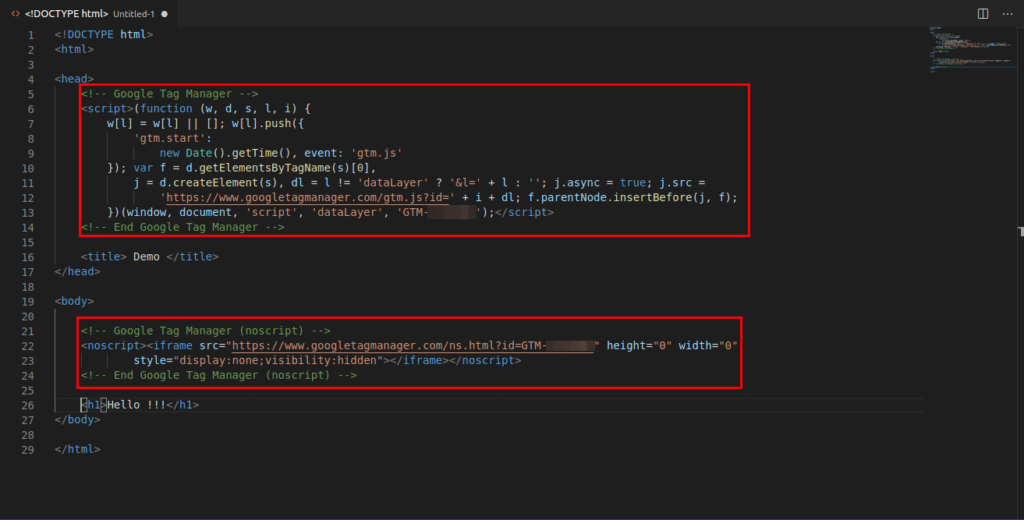Click the 'Hello !!!' heading text

coord(136,404)
